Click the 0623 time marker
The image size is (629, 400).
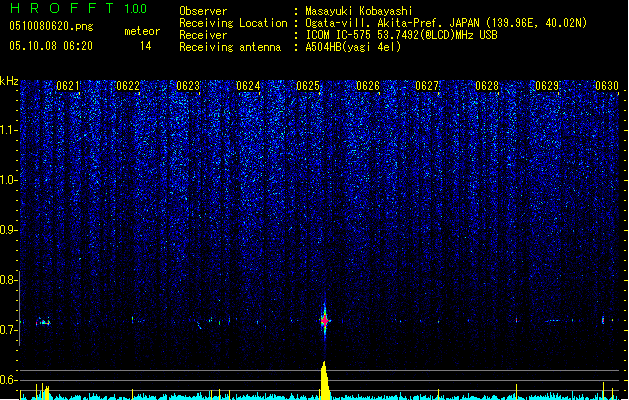188,86
